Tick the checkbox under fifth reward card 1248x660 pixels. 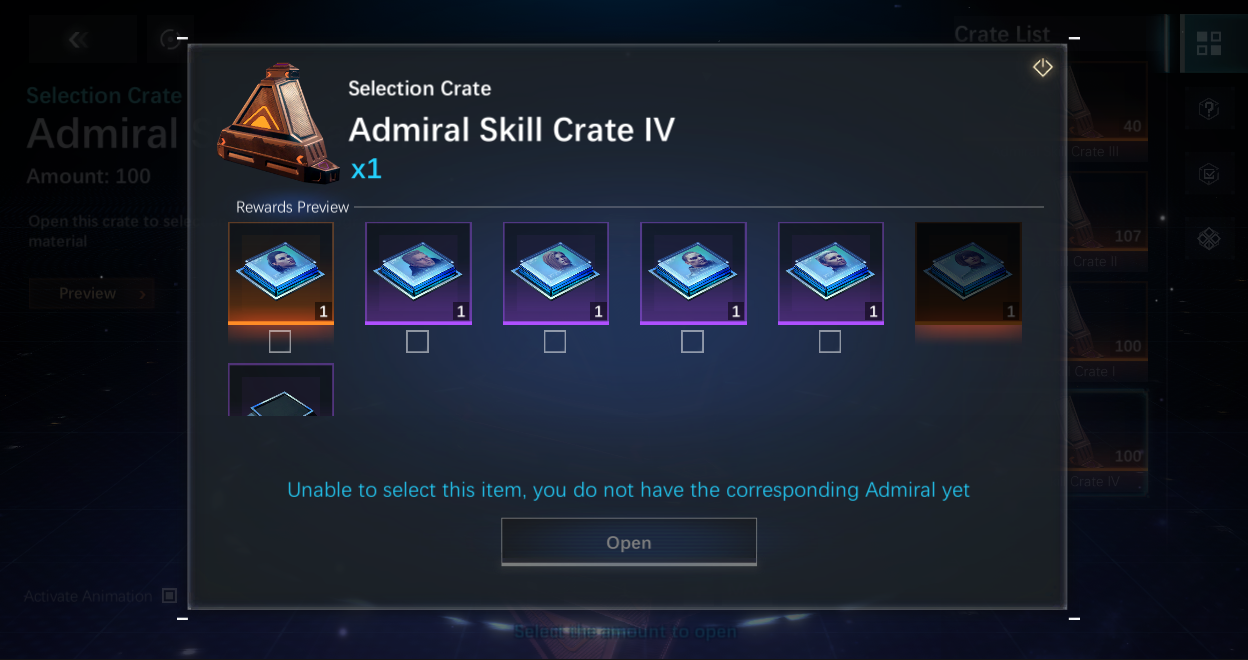(x=830, y=342)
